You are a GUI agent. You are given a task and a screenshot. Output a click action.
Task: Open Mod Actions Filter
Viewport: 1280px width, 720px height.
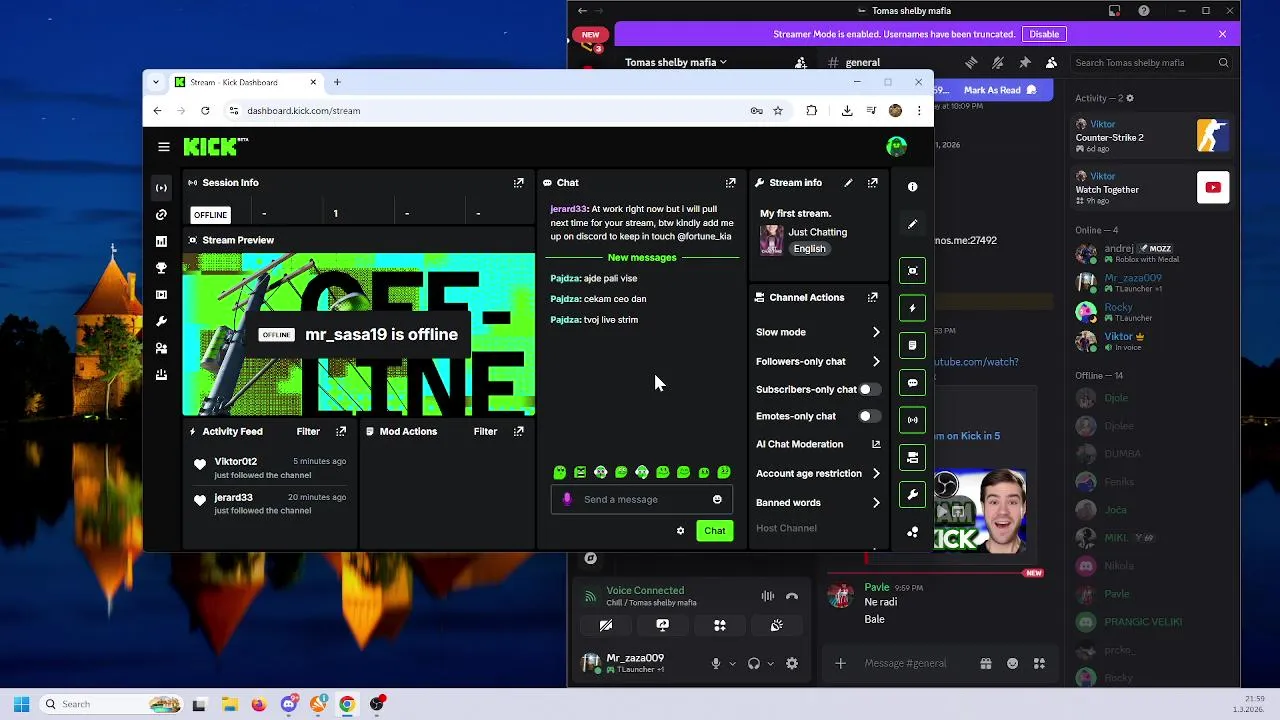485,431
